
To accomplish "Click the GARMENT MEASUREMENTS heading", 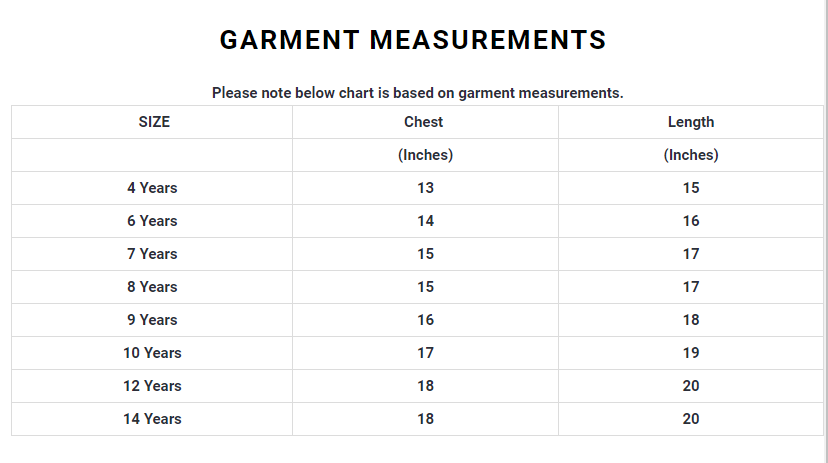I will (x=413, y=40).
